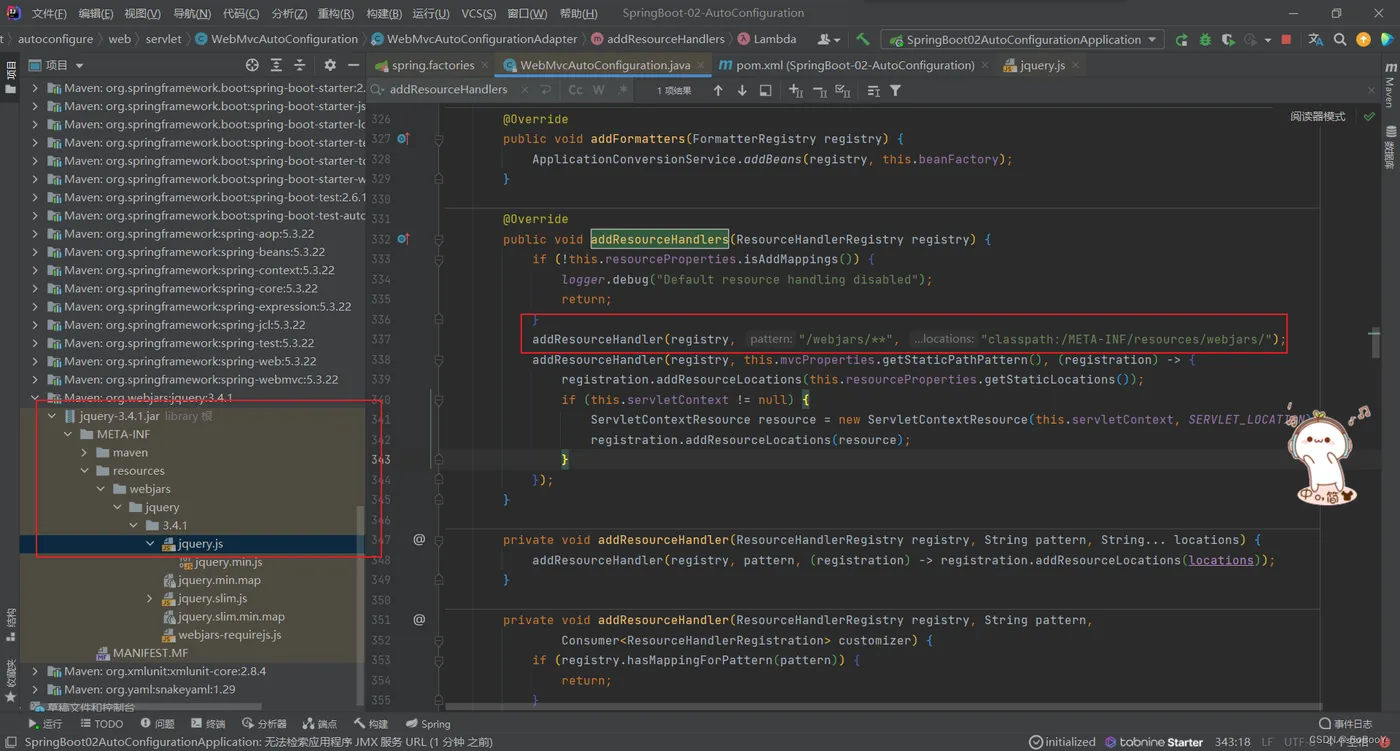
Task: Open the 问题 tool window
Action: pos(158,724)
